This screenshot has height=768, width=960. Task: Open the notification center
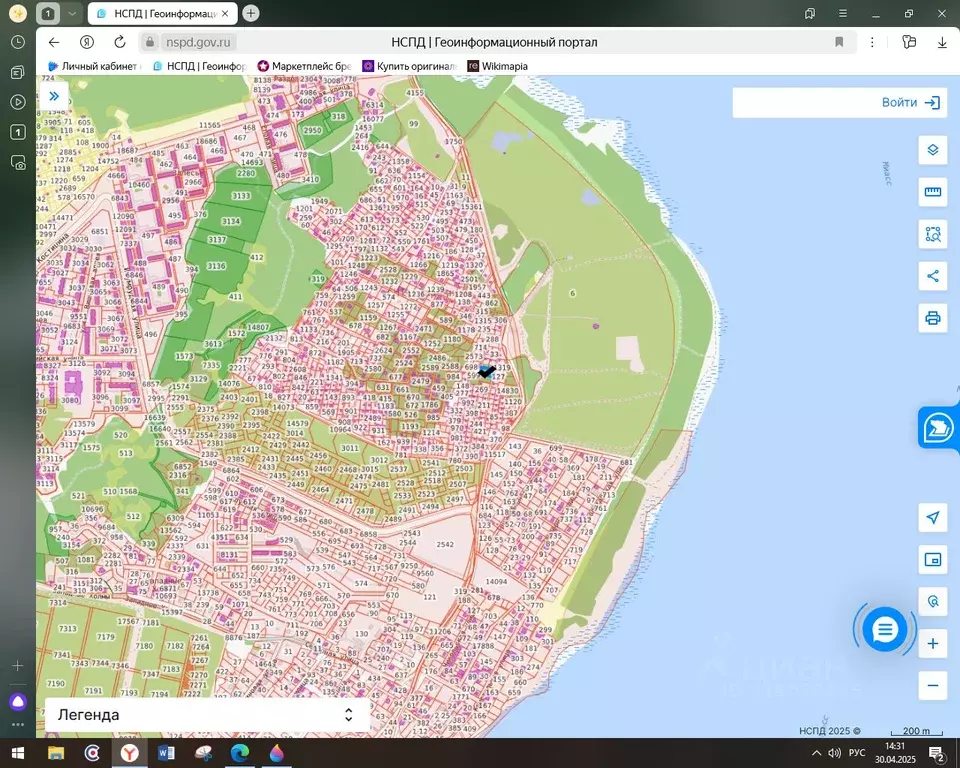point(937,753)
